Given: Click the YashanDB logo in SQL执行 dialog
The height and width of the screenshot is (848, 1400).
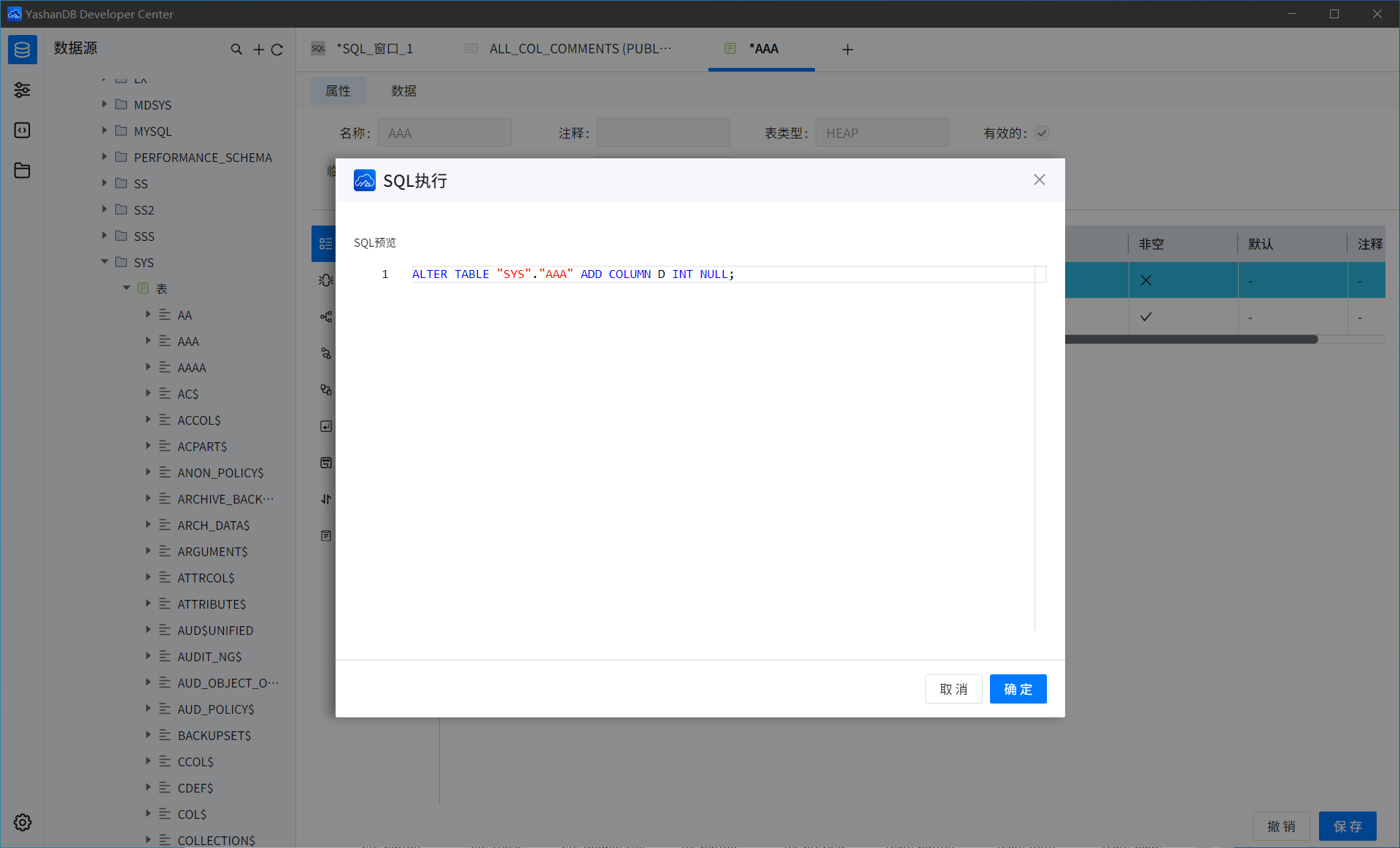Looking at the screenshot, I should 365,180.
